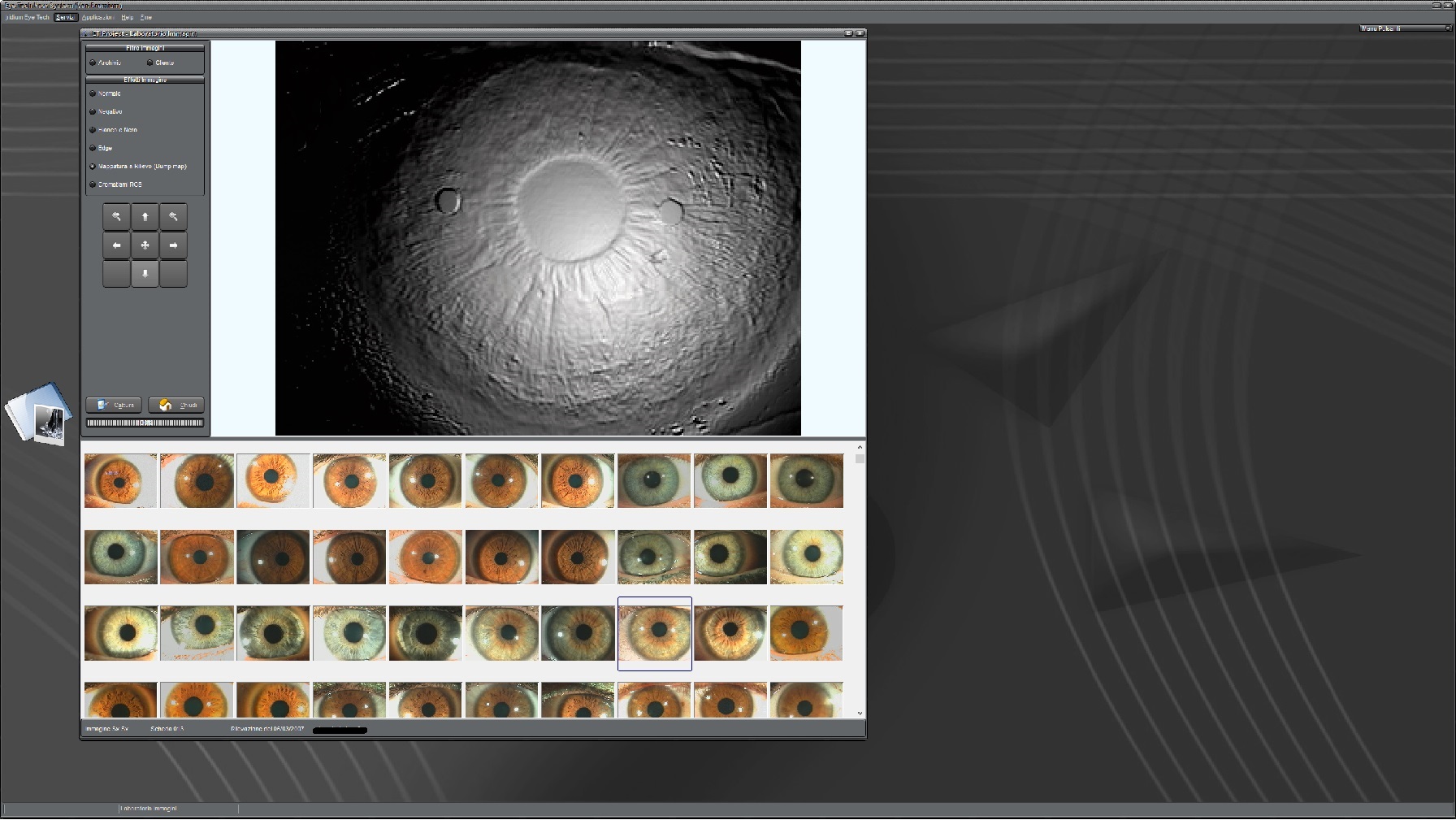Viewport: 1456px width, 820px height.
Task: Pan the image left with the left arrow
Action: pyautogui.click(x=117, y=245)
